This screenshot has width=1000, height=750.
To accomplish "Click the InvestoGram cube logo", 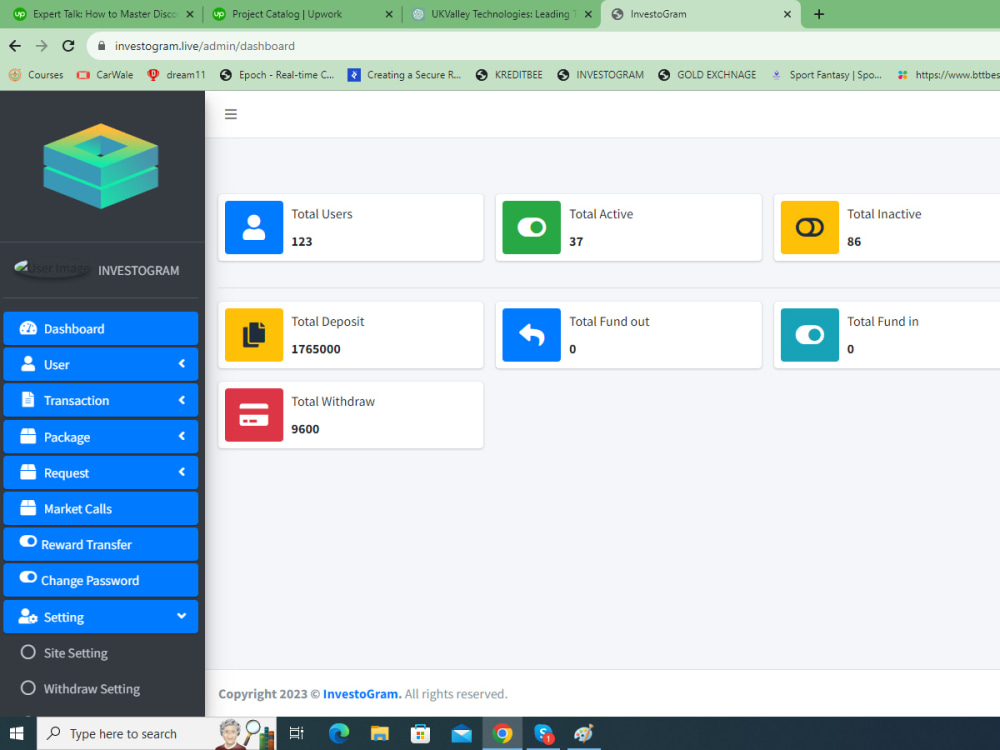I will 100,165.
